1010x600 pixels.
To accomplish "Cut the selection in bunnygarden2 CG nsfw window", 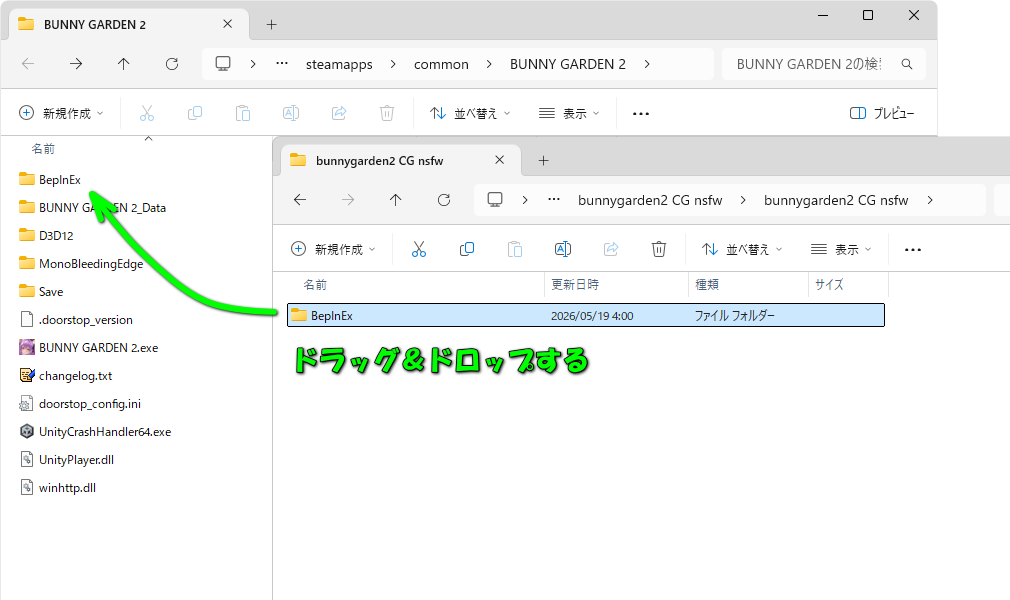I will coord(419,249).
